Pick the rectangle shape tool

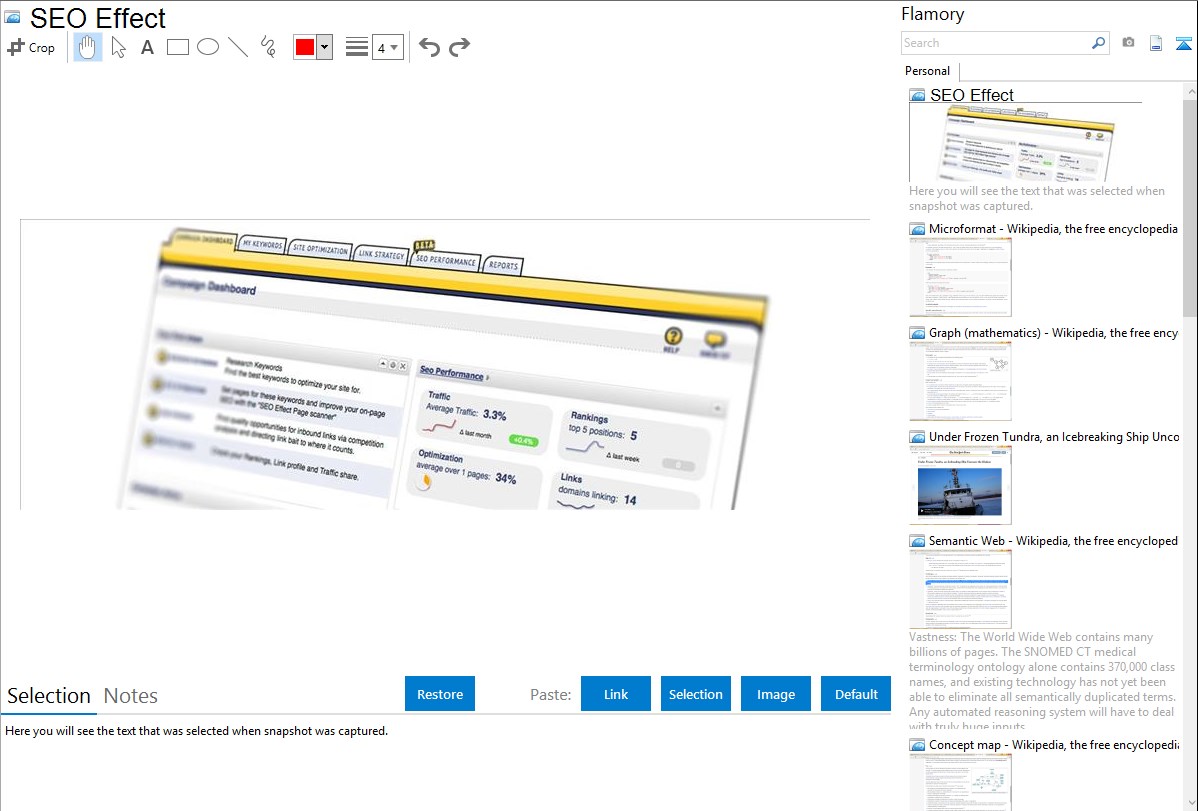click(x=177, y=47)
